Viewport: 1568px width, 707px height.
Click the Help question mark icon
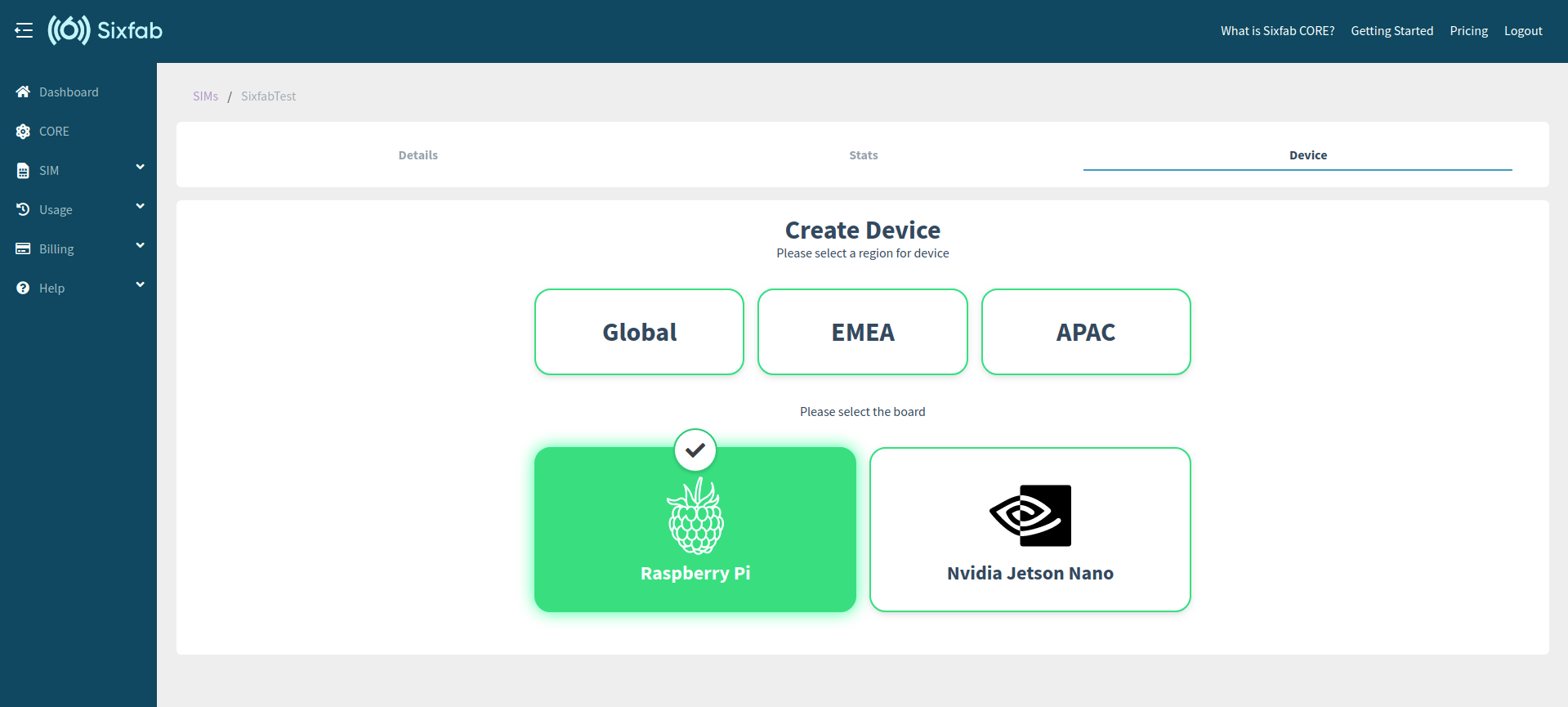(x=23, y=288)
